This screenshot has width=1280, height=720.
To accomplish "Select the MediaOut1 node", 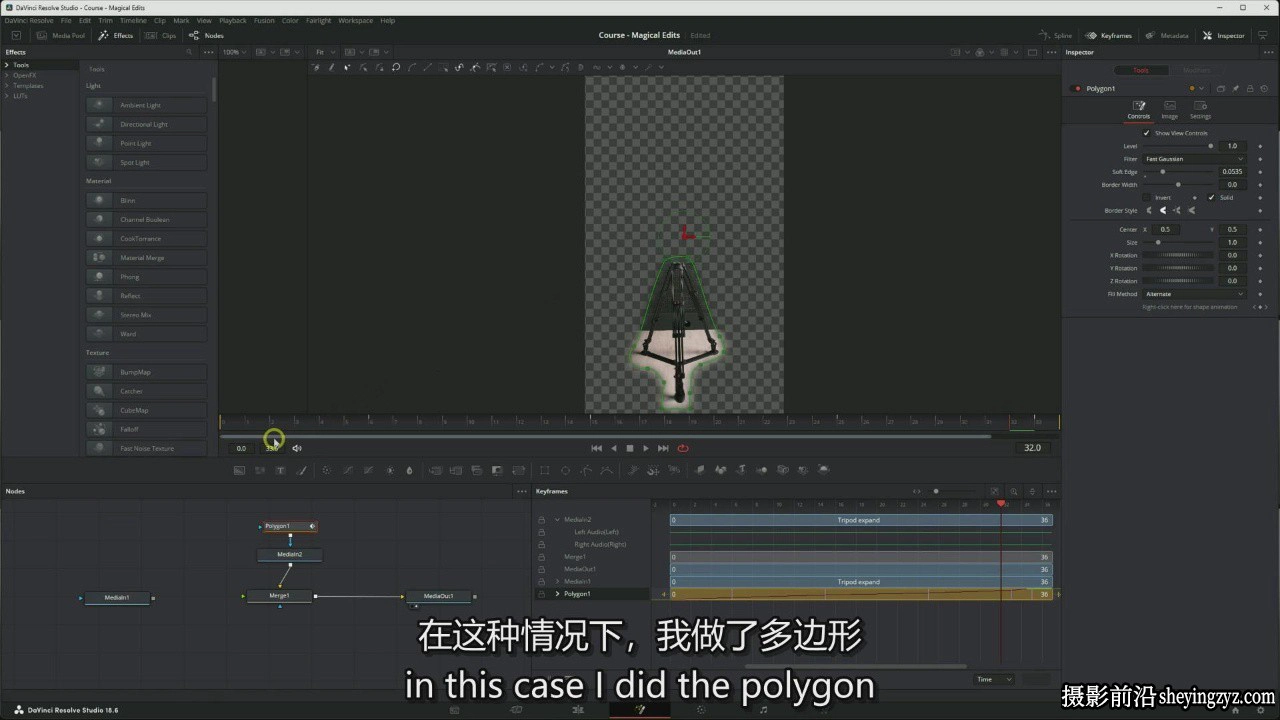I will (438, 597).
